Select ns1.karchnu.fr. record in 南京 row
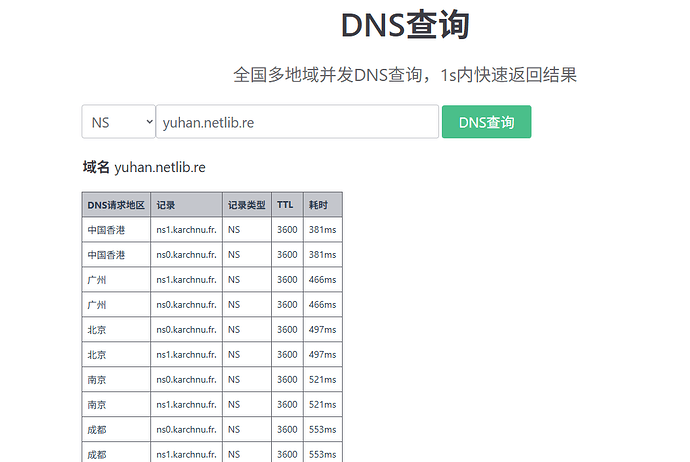 pyautogui.click(x=187, y=404)
